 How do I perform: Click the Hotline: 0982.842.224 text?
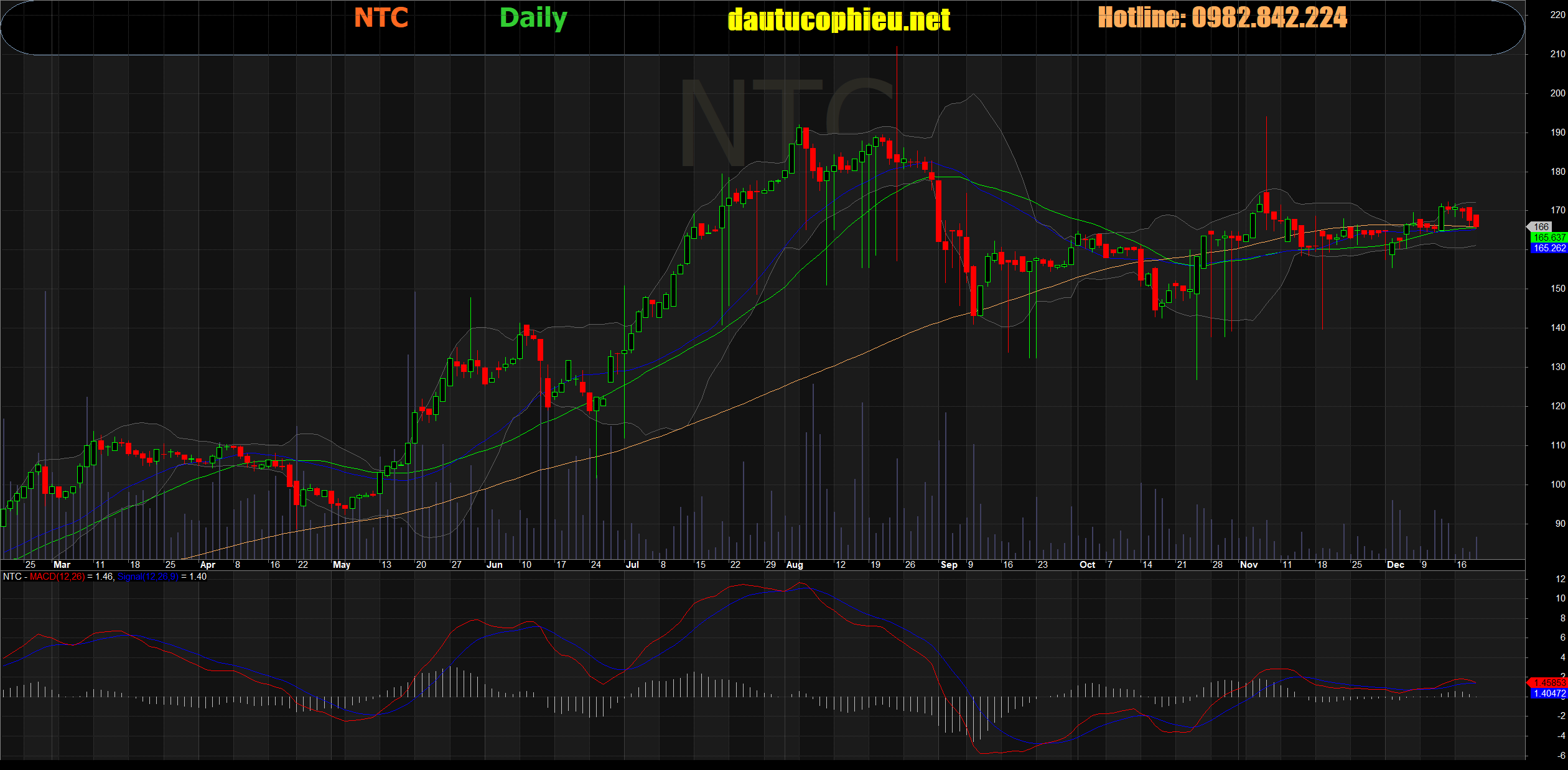pos(1222,17)
